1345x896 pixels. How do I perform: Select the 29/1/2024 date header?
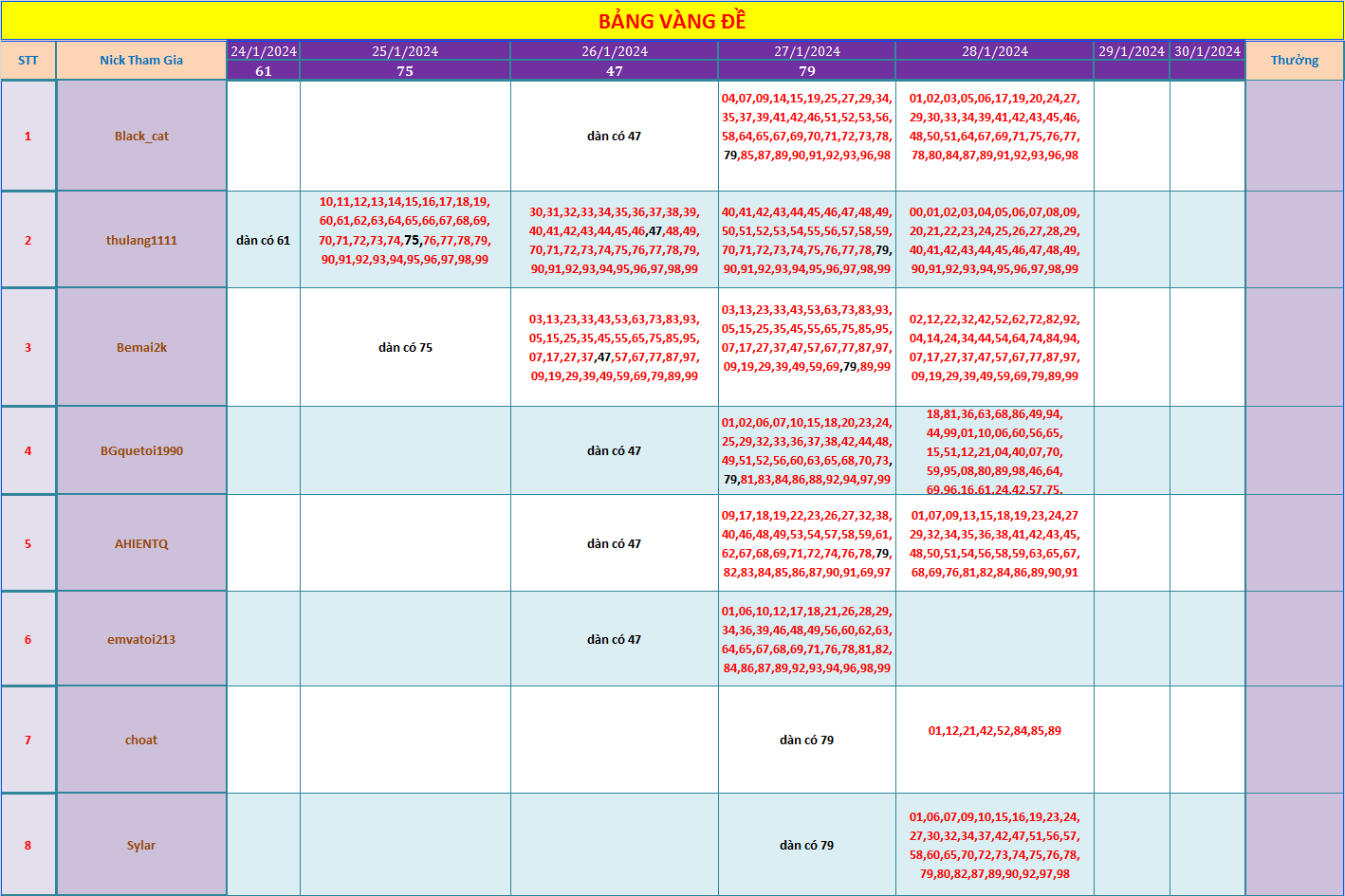pyautogui.click(x=1132, y=51)
